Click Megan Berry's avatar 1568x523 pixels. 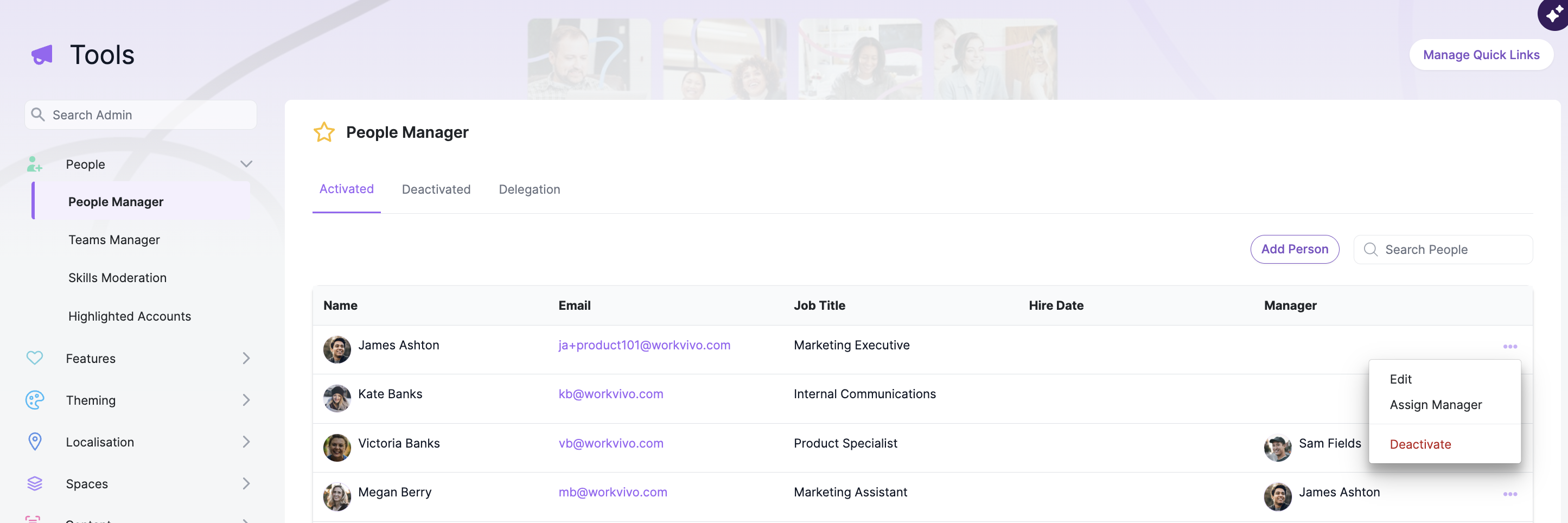336,496
